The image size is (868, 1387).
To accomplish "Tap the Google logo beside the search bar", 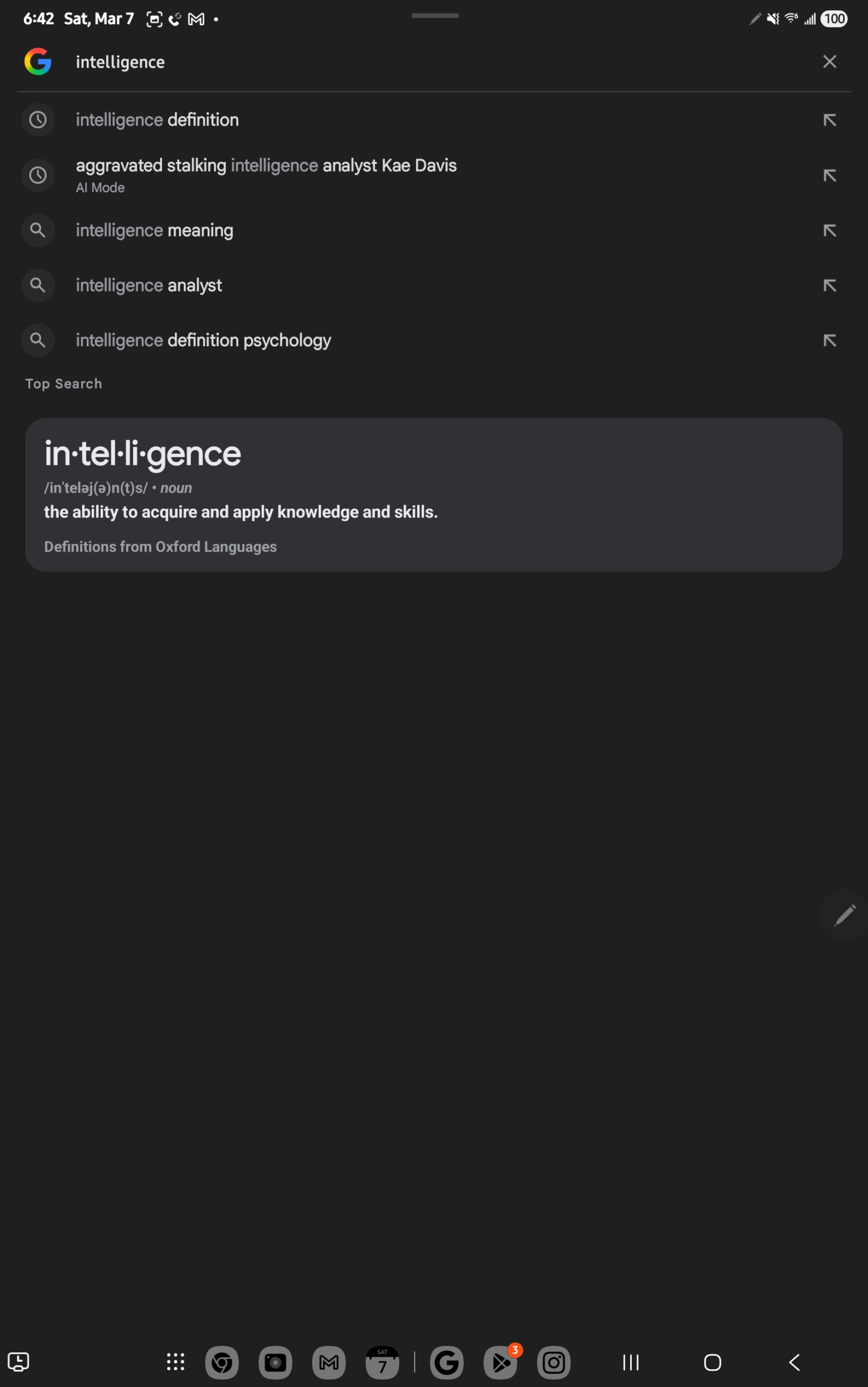I will coord(37,61).
